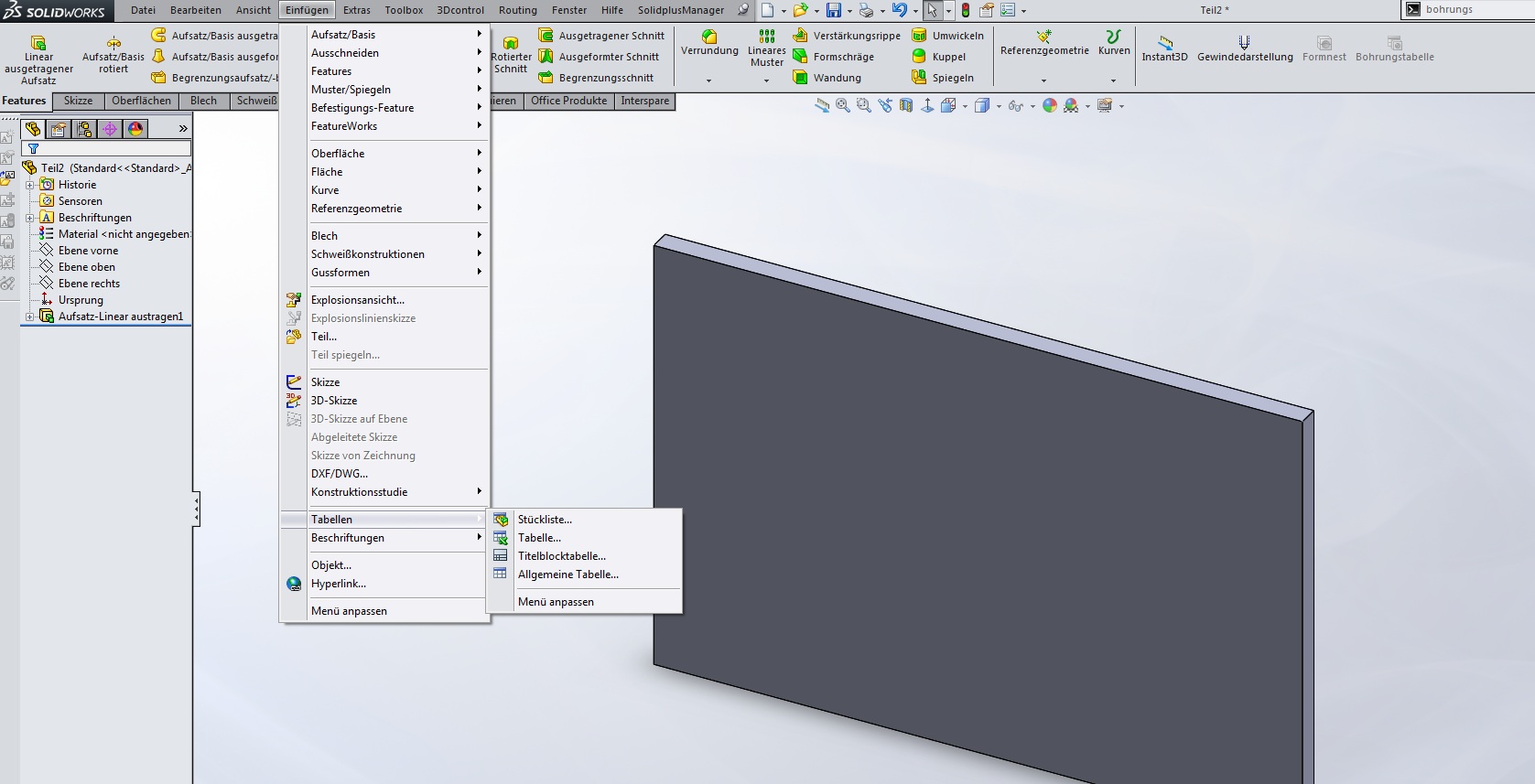Switch to the Interspare tab
This screenshot has width=1535, height=784.
pos(644,101)
